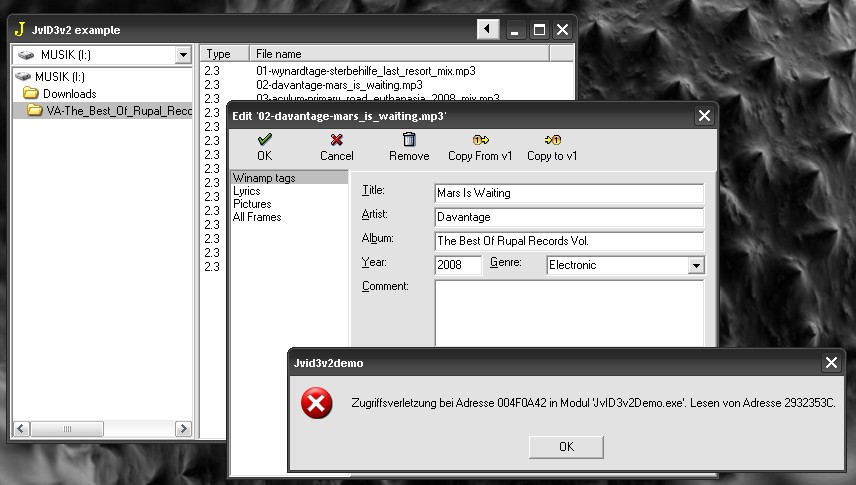Expand the Genre combo box

tap(696, 266)
